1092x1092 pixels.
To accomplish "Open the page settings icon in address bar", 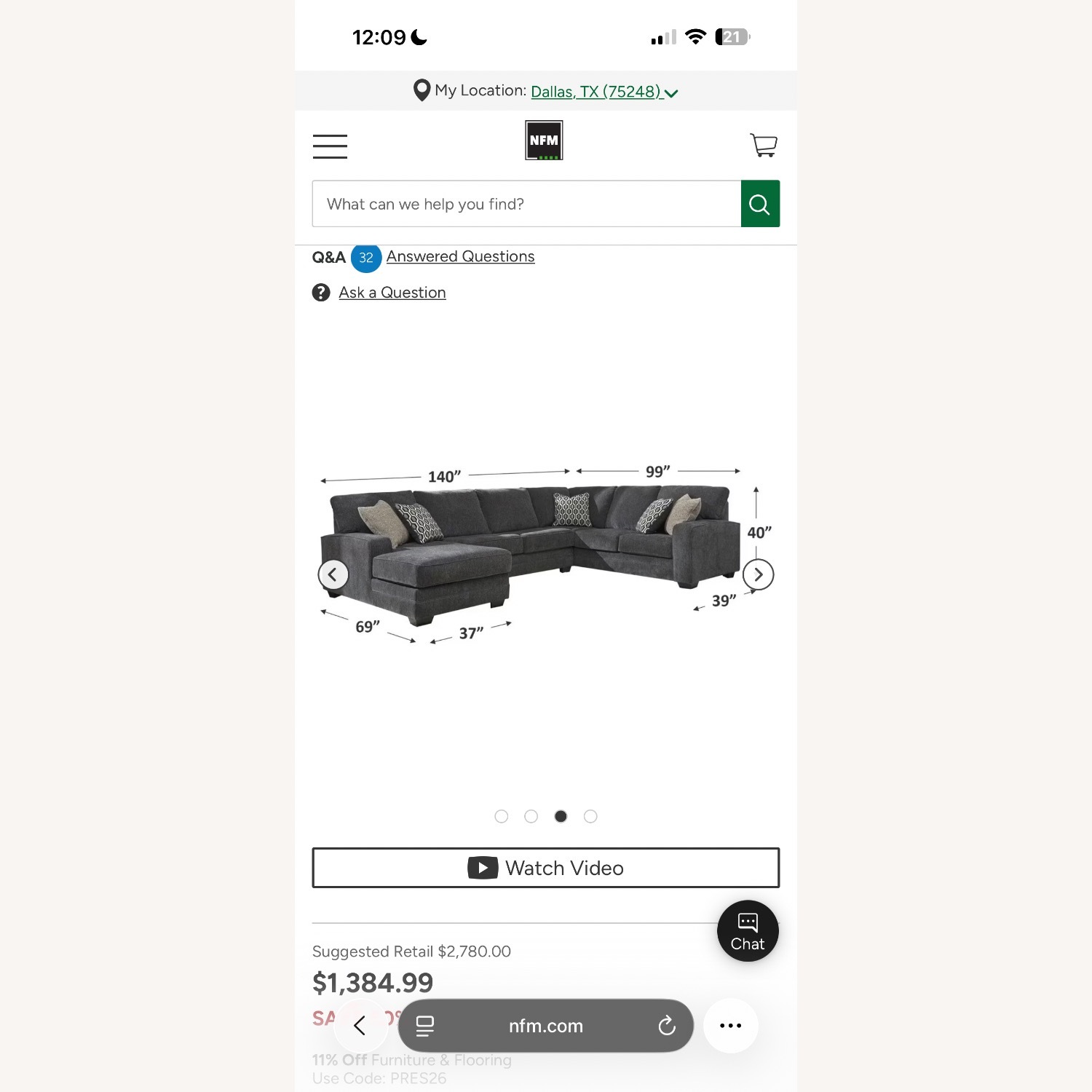I will [x=424, y=1026].
